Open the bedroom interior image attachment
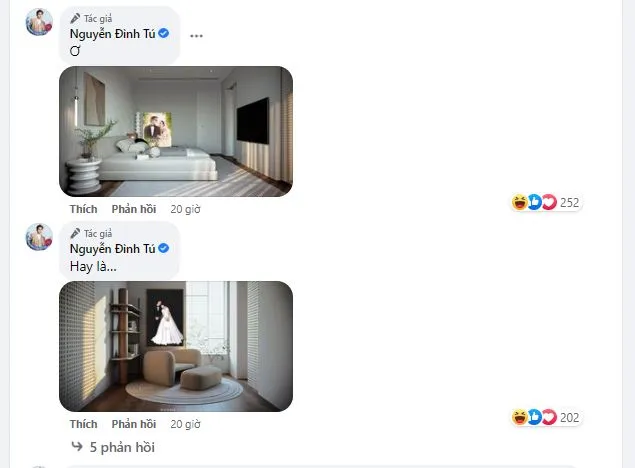 point(176,132)
